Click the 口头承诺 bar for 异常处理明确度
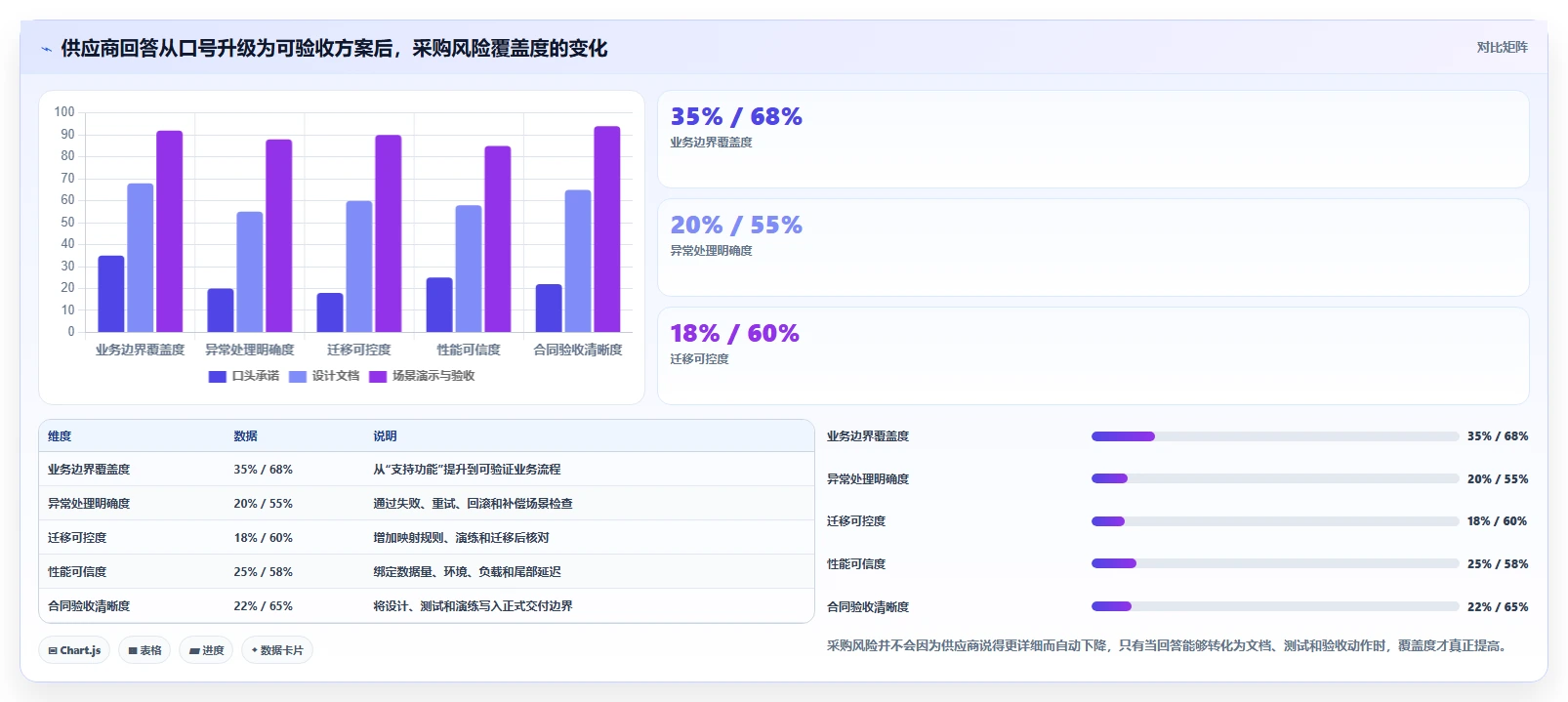This screenshot has width=1568, height=702. (221, 310)
